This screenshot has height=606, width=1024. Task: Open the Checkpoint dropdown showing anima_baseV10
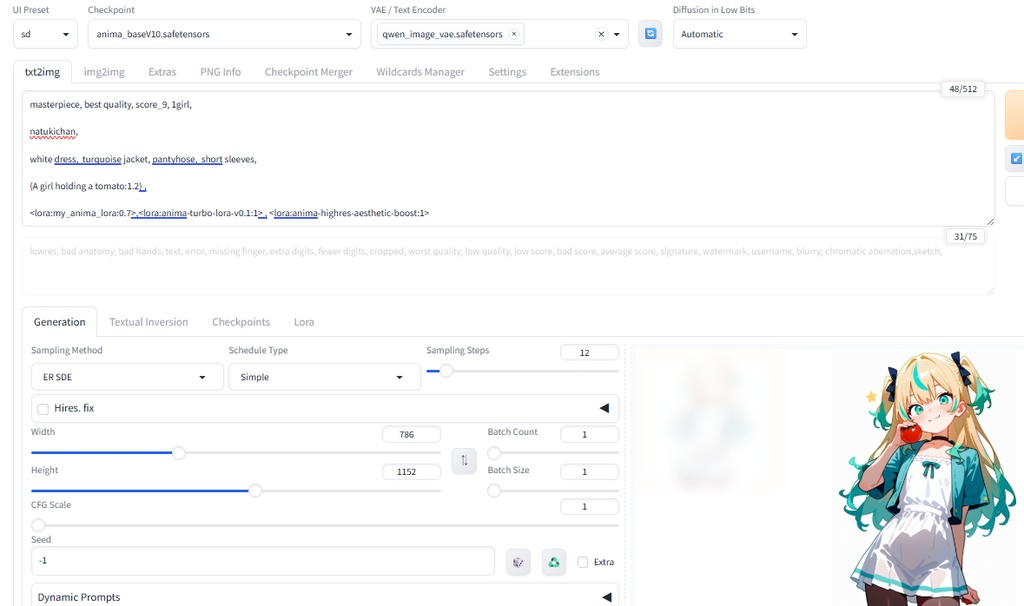click(224, 34)
